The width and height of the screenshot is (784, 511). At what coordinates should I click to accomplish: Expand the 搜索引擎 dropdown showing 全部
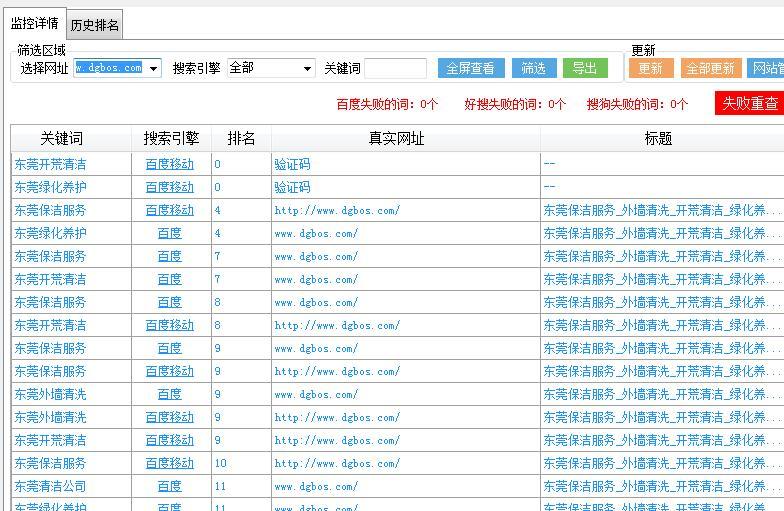pos(306,68)
